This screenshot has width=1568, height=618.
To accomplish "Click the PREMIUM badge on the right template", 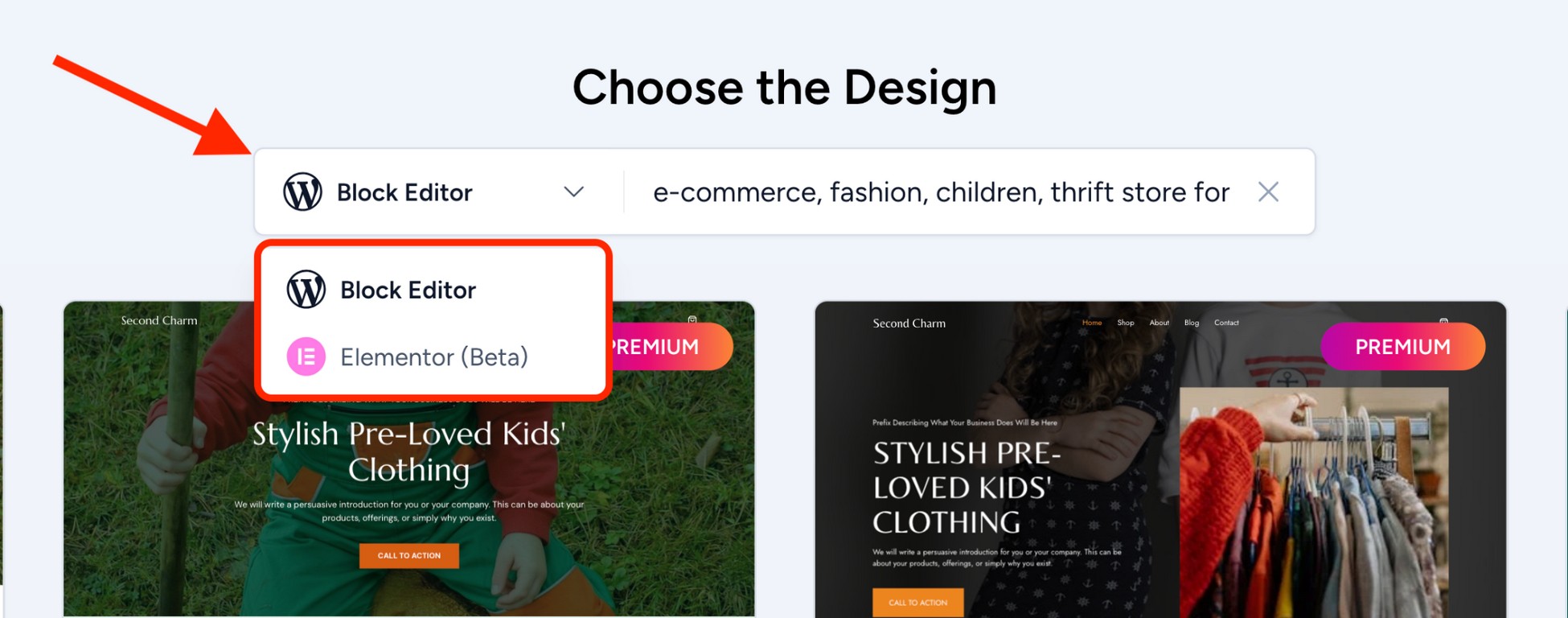I will (1402, 346).
